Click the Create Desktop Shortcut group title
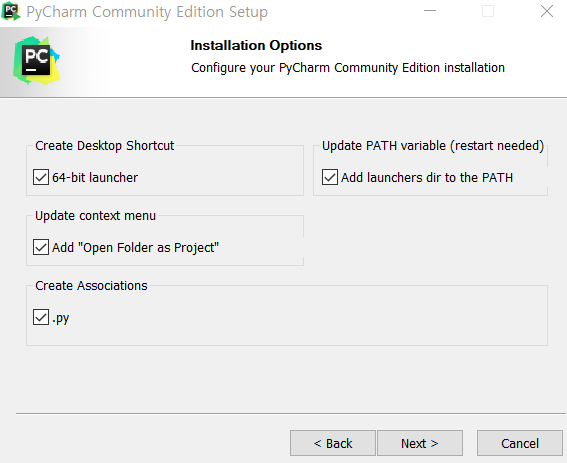This screenshot has width=567, height=463. tap(105, 146)
